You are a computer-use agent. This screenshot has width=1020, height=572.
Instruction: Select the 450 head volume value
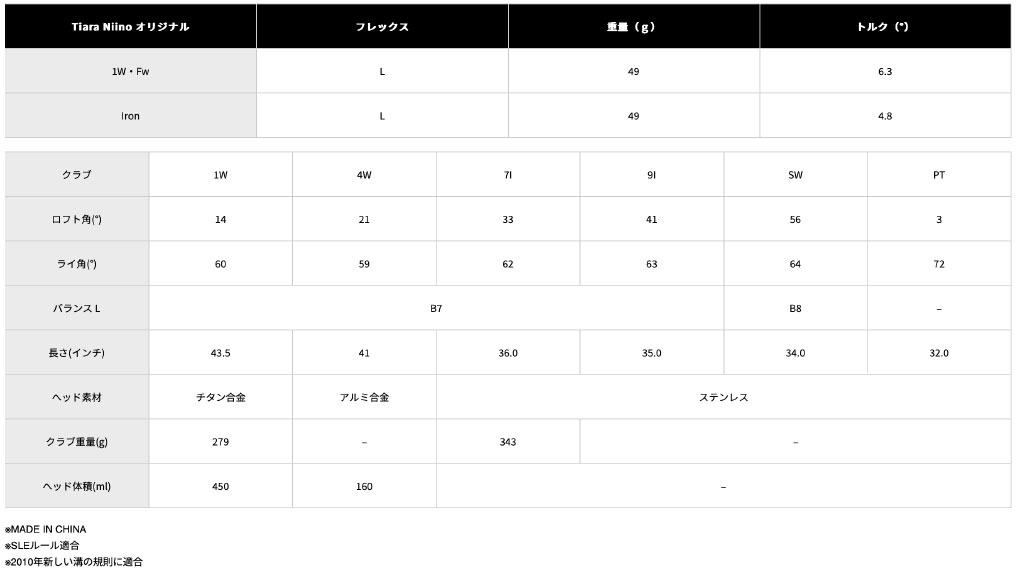pyautogui.click(x=220, y=487)
